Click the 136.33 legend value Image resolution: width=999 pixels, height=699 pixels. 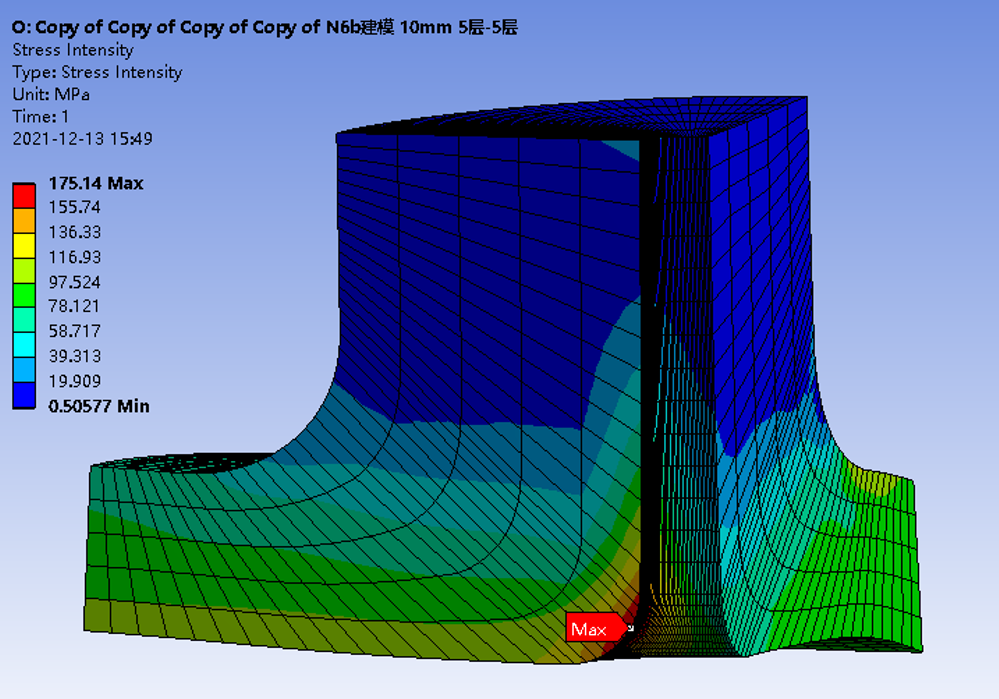[74, 232]
